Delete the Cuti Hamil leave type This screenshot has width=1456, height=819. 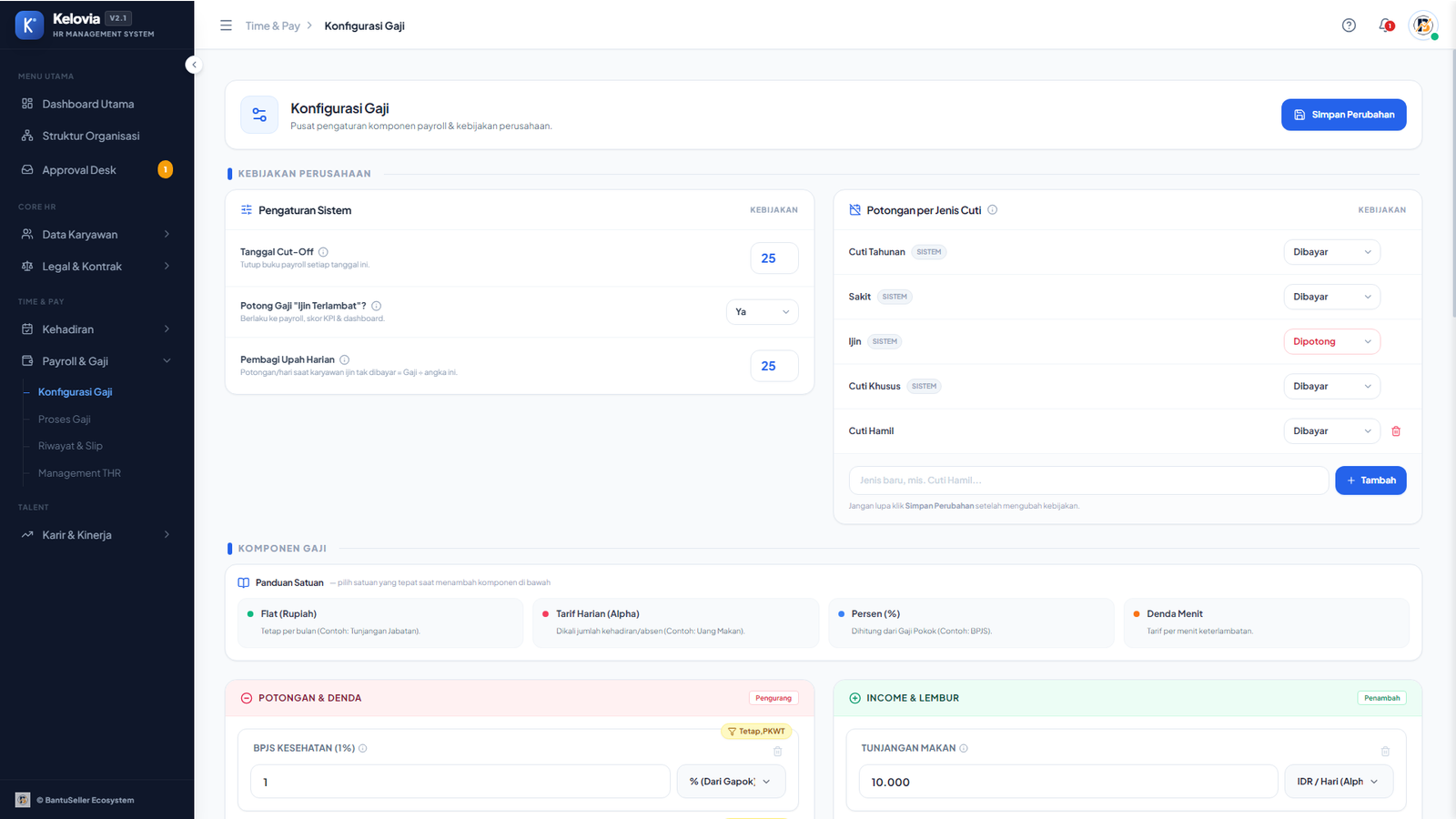pyautogui.click(x=1396, y=431)
